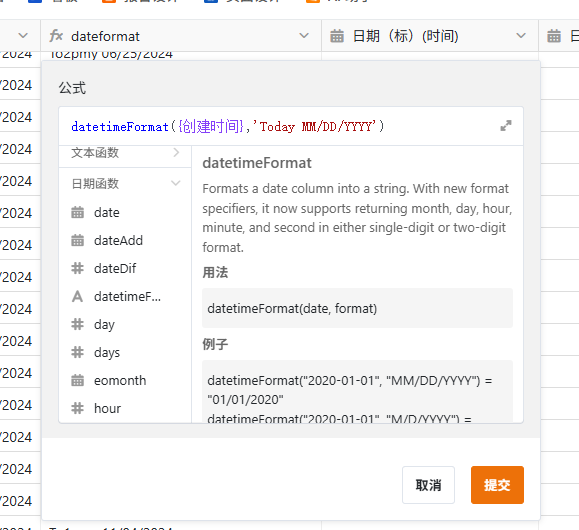Click the calendar icon of the 日期（标）(时间) column
Viewport: 579px width, 530px height.
pyautogui.click(x=336, y=36)
